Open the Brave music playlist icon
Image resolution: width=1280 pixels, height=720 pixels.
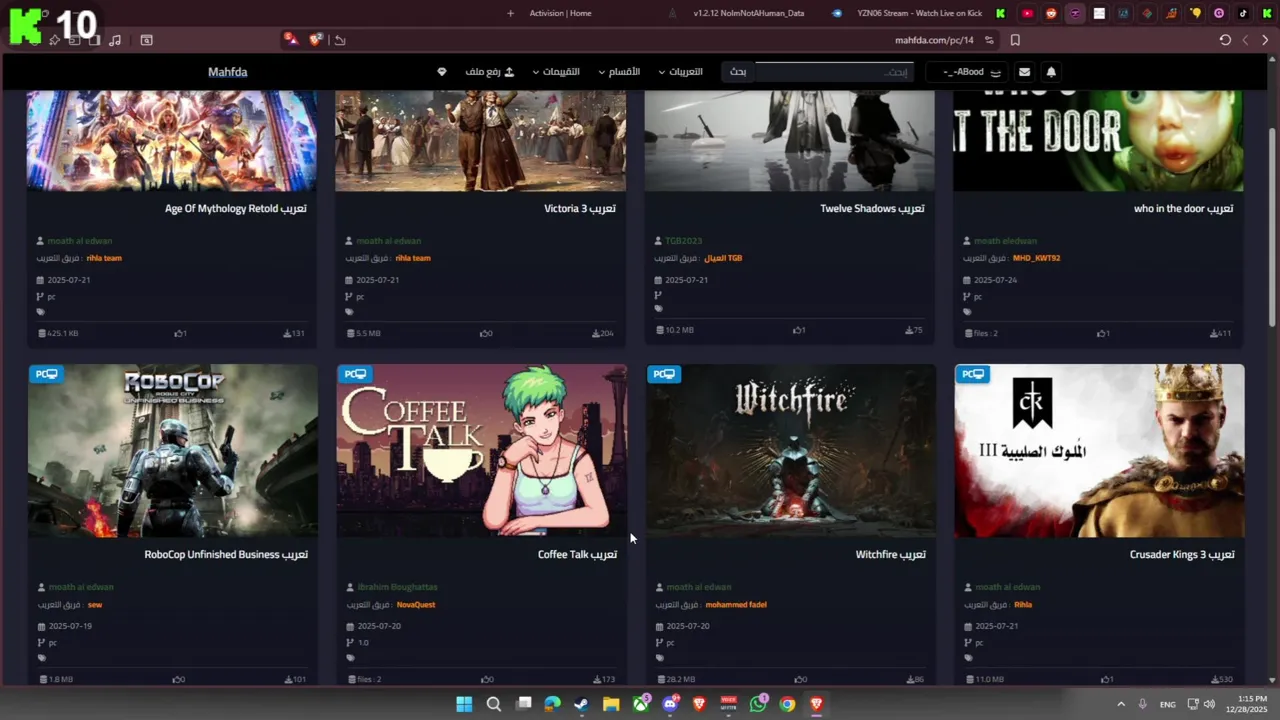pos(115,40)
